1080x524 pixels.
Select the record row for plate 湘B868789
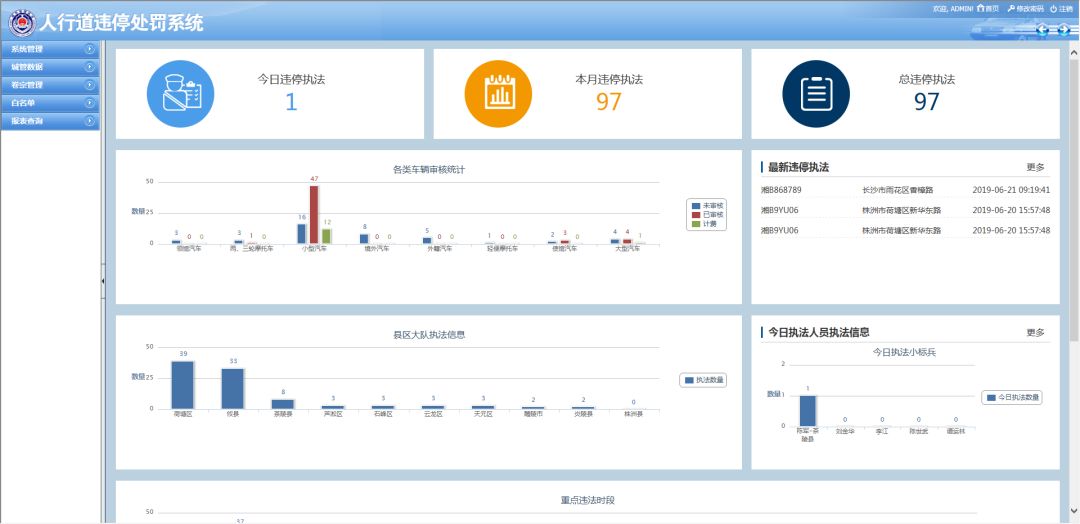tap(904, 189)
